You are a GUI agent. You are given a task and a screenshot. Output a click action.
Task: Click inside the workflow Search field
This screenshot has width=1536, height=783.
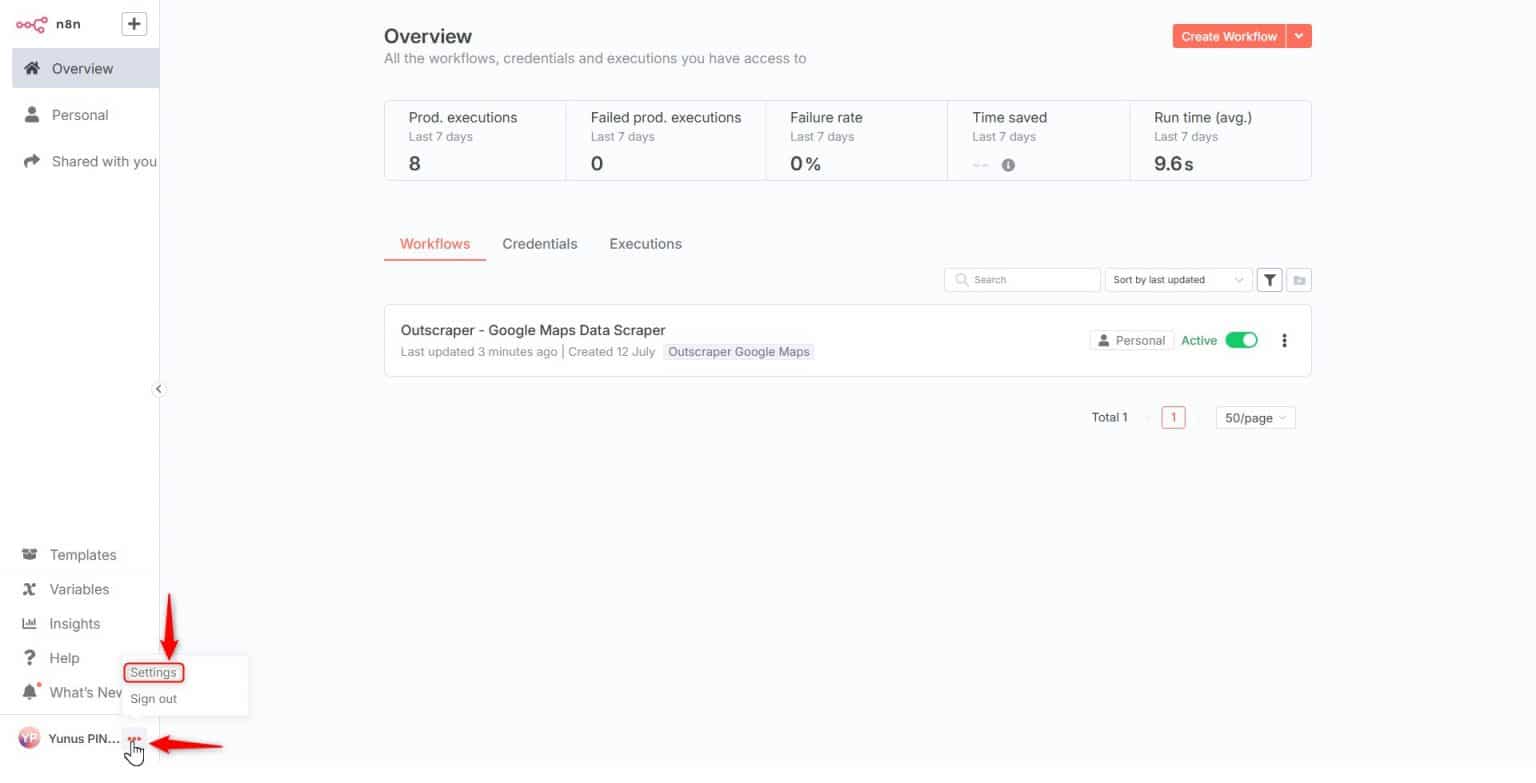[x=1022, y=279]
